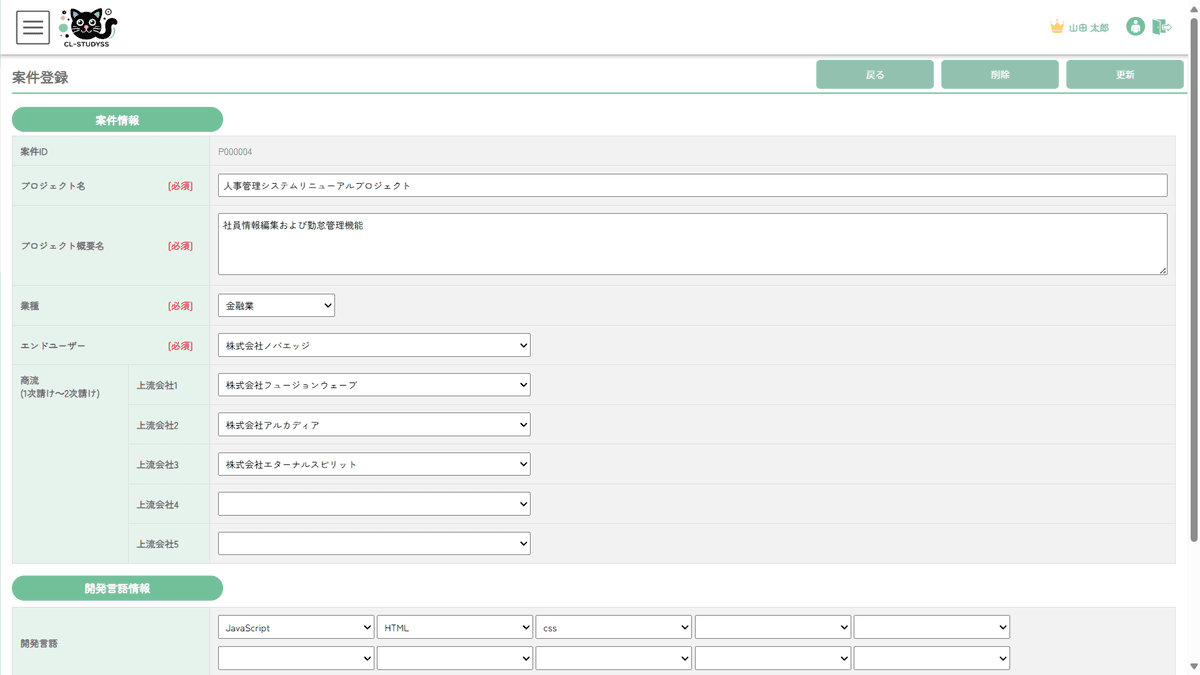This screenshot has height=675, width=1200.
Task: Open the hamburger navigation menu
Action: click(x=33, y=28)
